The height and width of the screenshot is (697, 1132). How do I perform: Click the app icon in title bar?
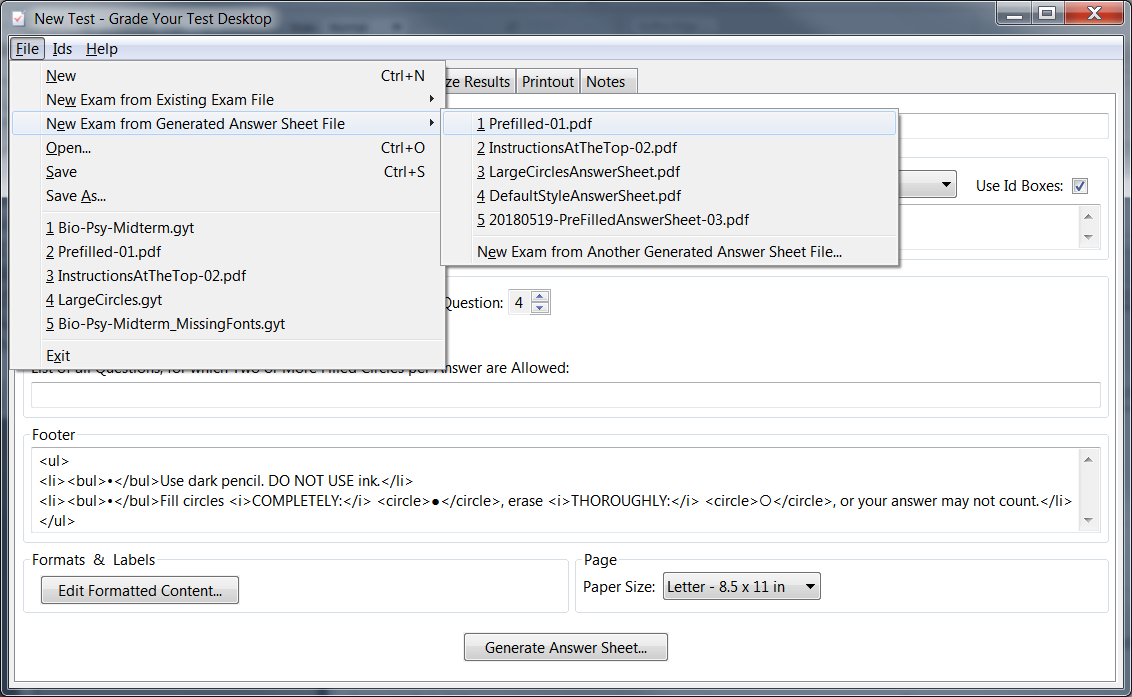17,18
